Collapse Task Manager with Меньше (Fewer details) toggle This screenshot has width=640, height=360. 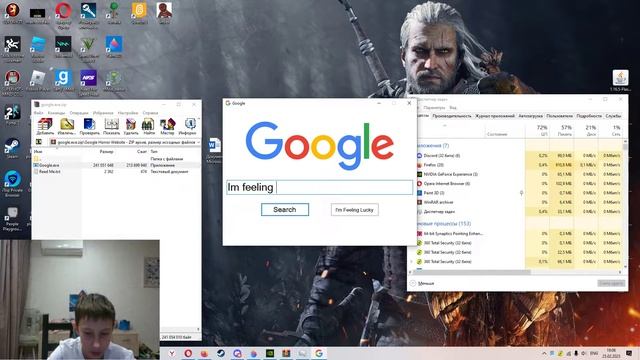coord(422,283)
